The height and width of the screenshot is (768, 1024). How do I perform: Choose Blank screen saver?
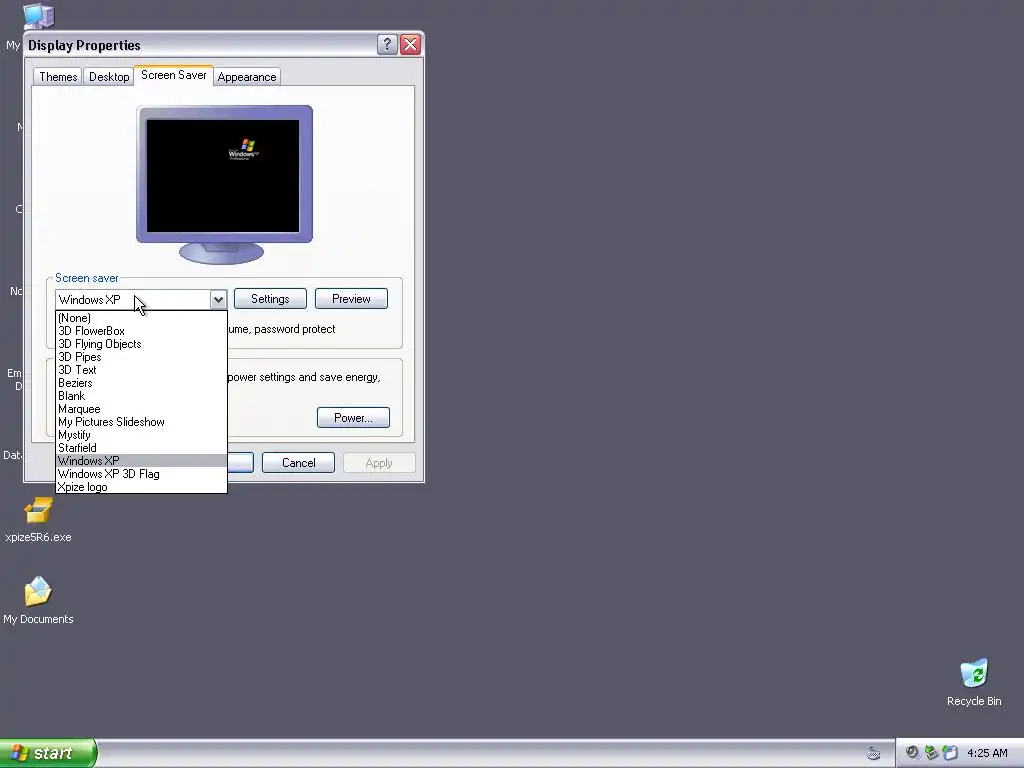141,396
